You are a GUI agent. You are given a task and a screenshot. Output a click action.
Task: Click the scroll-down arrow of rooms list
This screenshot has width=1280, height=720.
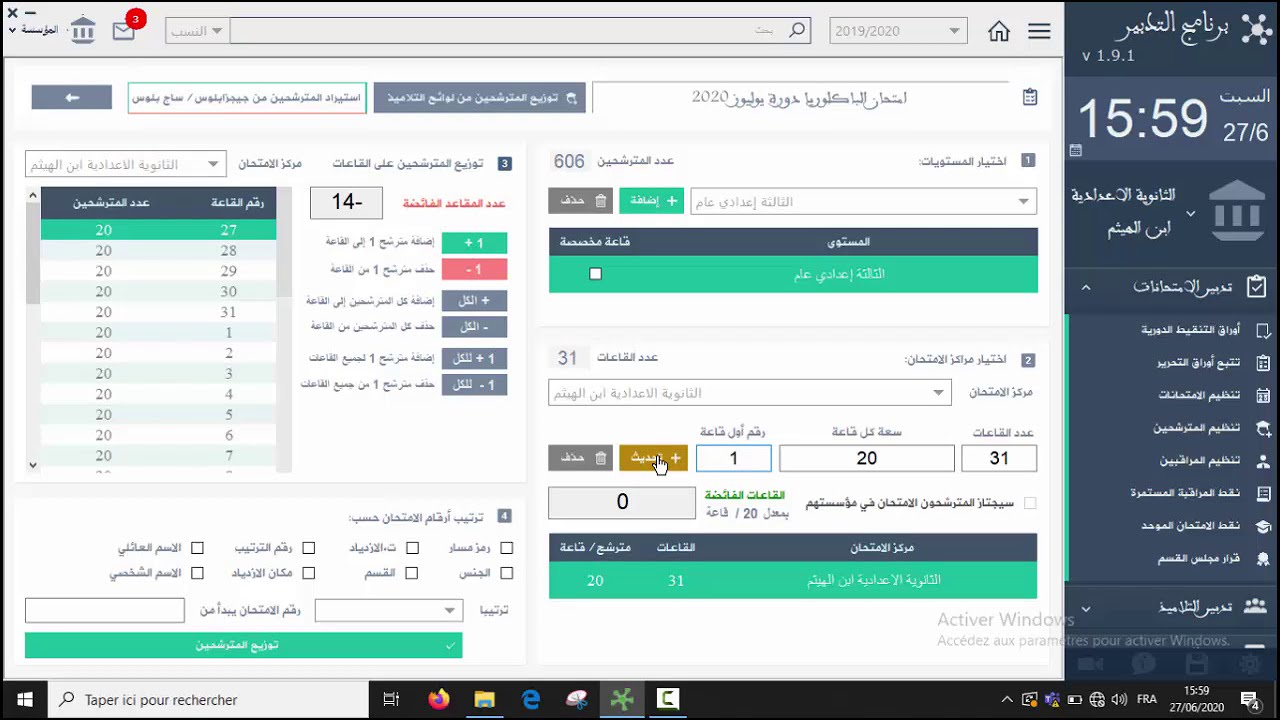point(32,464)
